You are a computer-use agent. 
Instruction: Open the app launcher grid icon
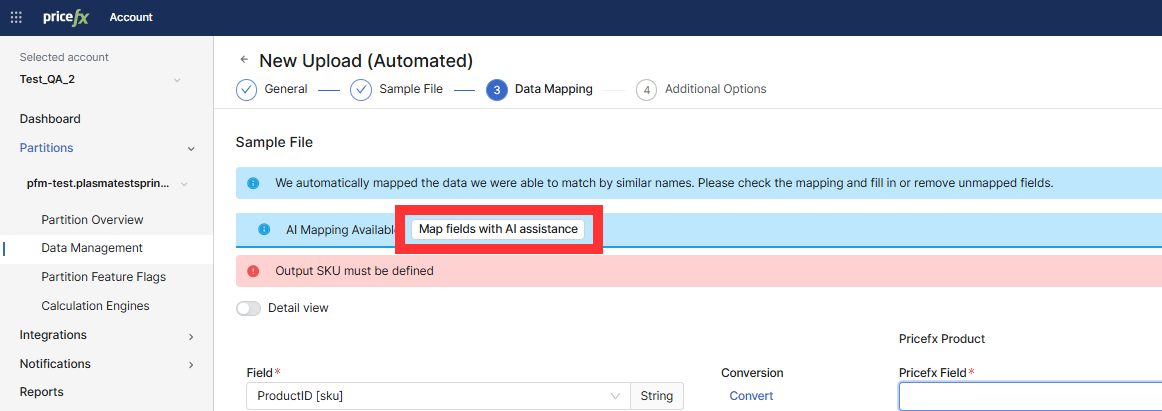[16, 17]
